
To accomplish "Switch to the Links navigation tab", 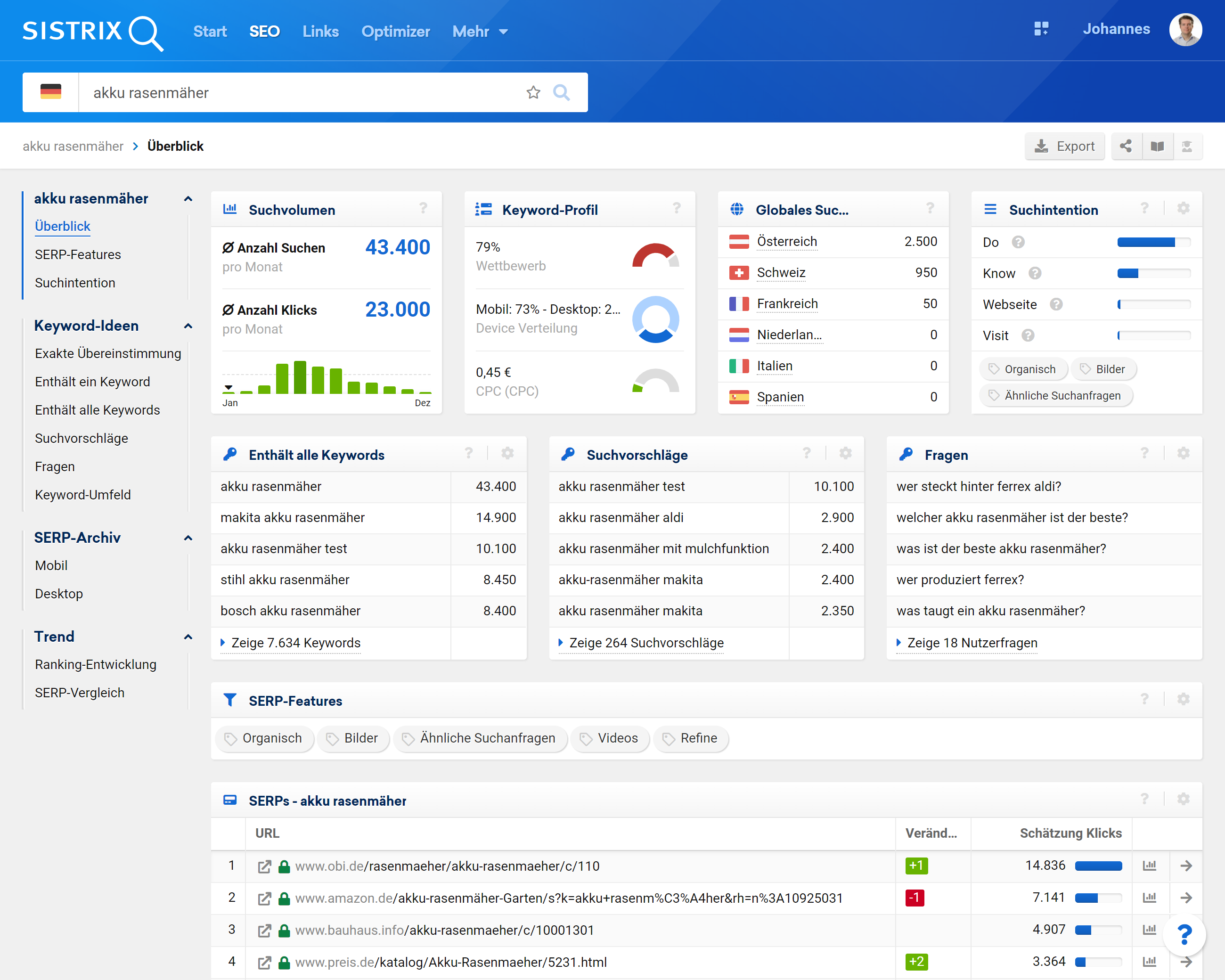I will (x=320, y=31).
